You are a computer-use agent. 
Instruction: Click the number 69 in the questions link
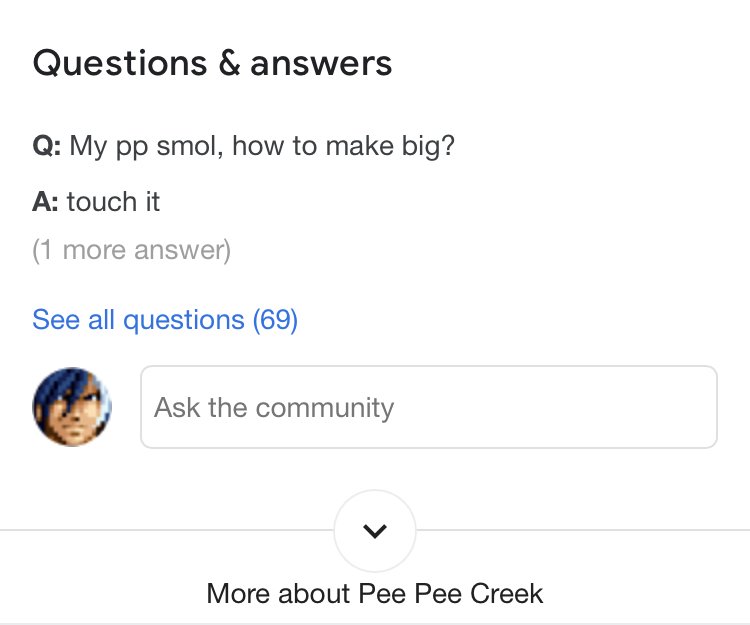tap(276, 319)
